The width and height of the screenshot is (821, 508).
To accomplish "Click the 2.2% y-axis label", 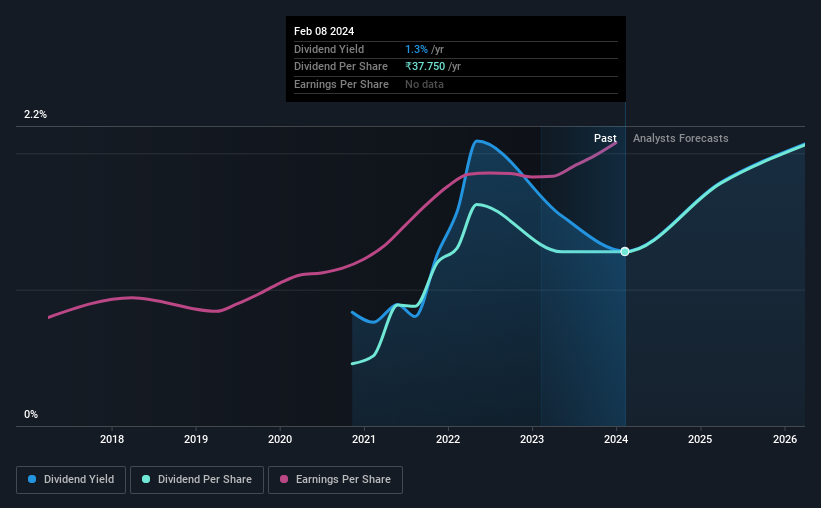I will click(x=35, y=115).
